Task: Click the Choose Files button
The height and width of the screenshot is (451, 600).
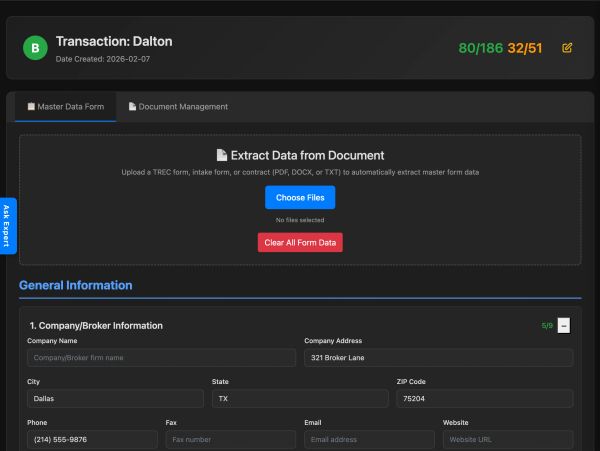Action: [300, 197]
